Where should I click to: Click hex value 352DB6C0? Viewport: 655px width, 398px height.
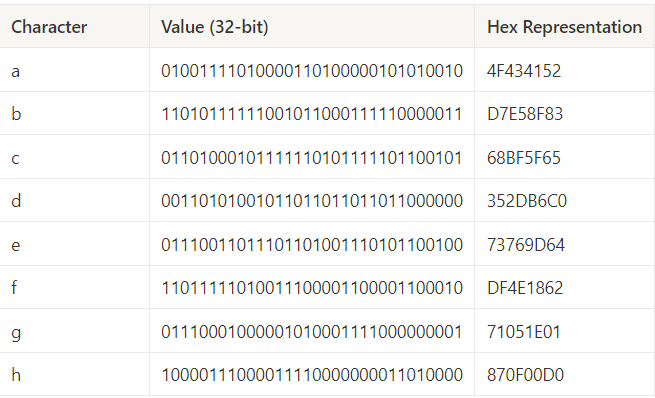[x=527, y=201]
